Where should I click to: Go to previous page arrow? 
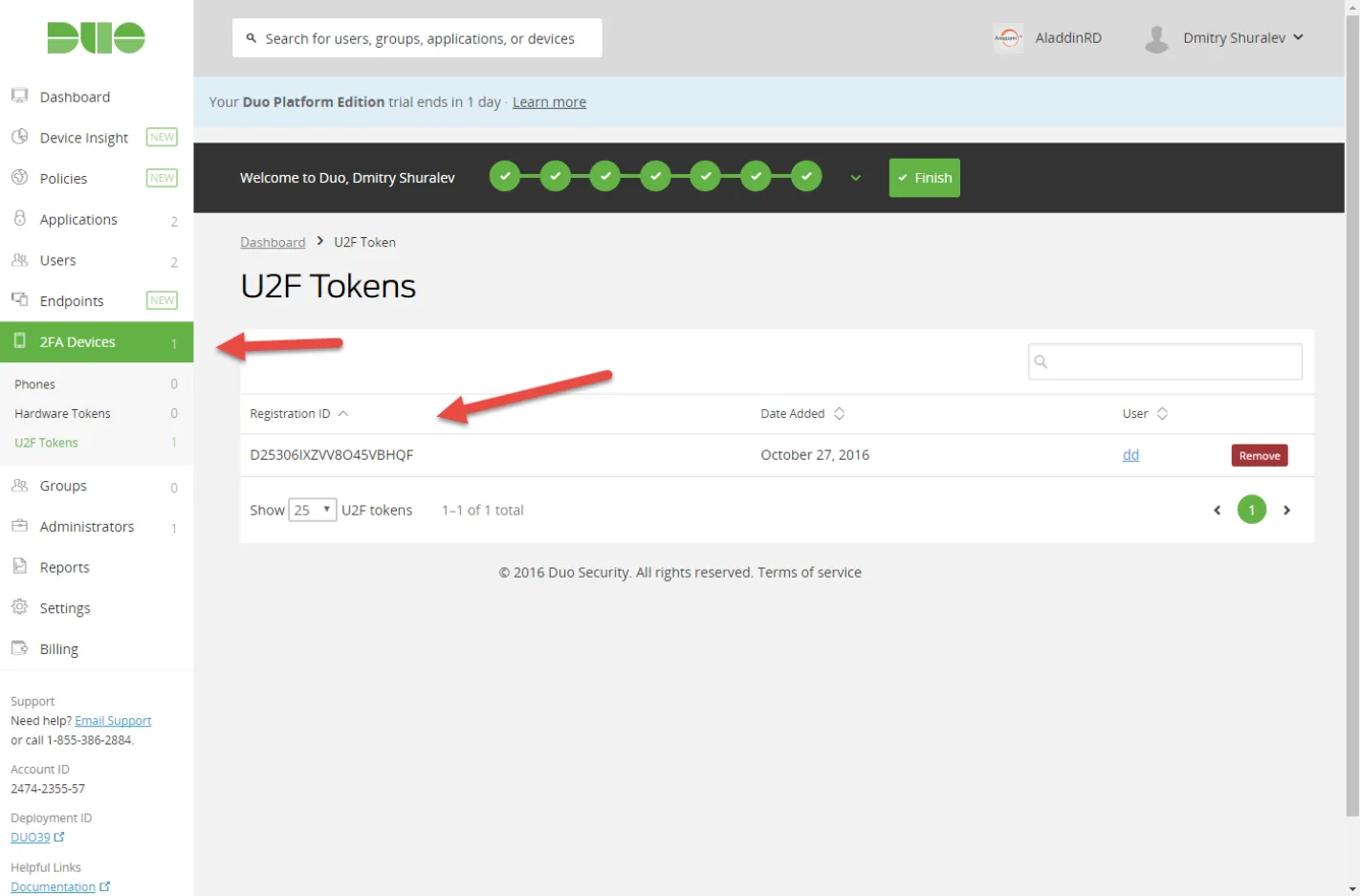(1217, 511)
